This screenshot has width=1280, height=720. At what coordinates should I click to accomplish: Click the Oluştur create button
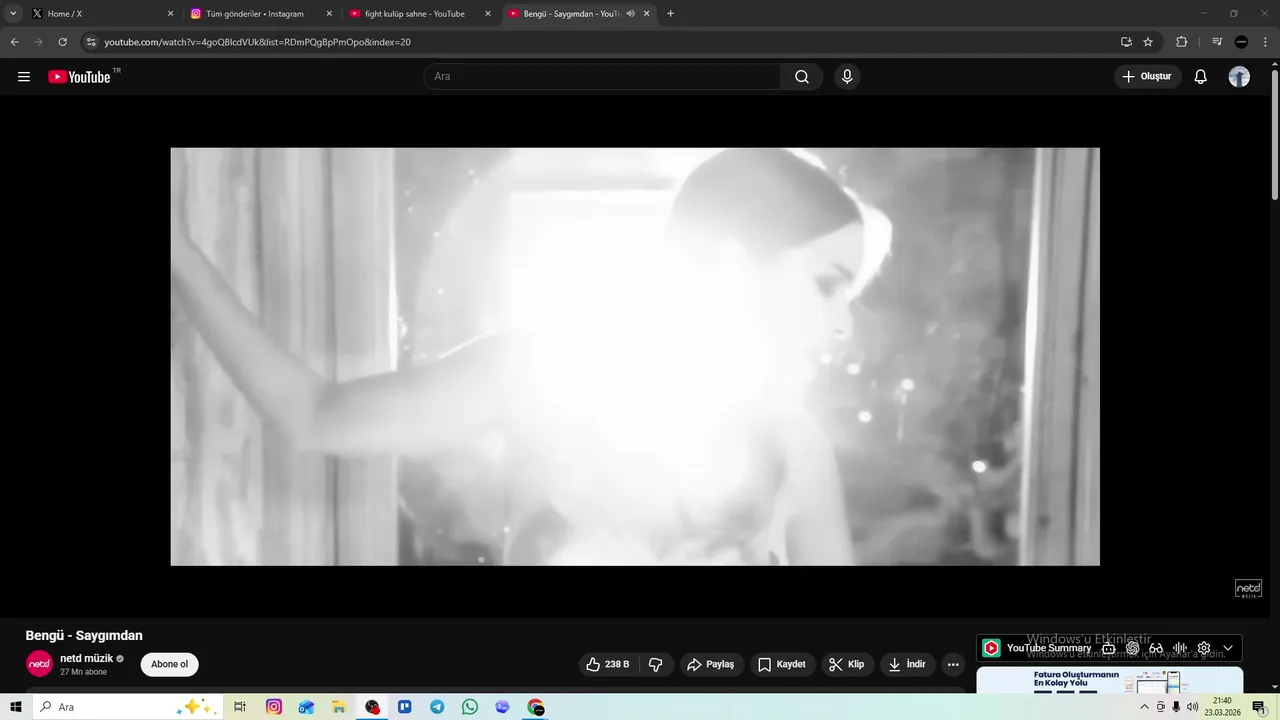(1147, 77)
